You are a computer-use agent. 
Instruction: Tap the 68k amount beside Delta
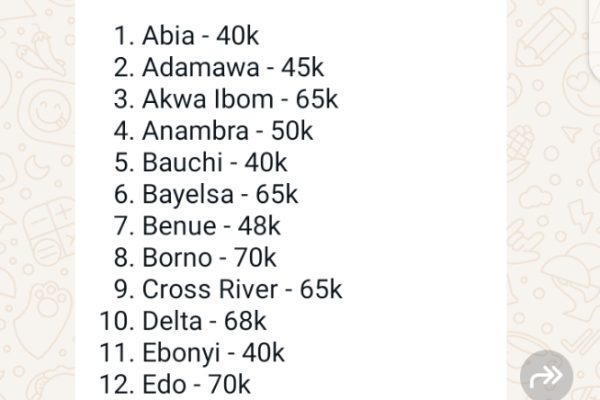(245, 321)
